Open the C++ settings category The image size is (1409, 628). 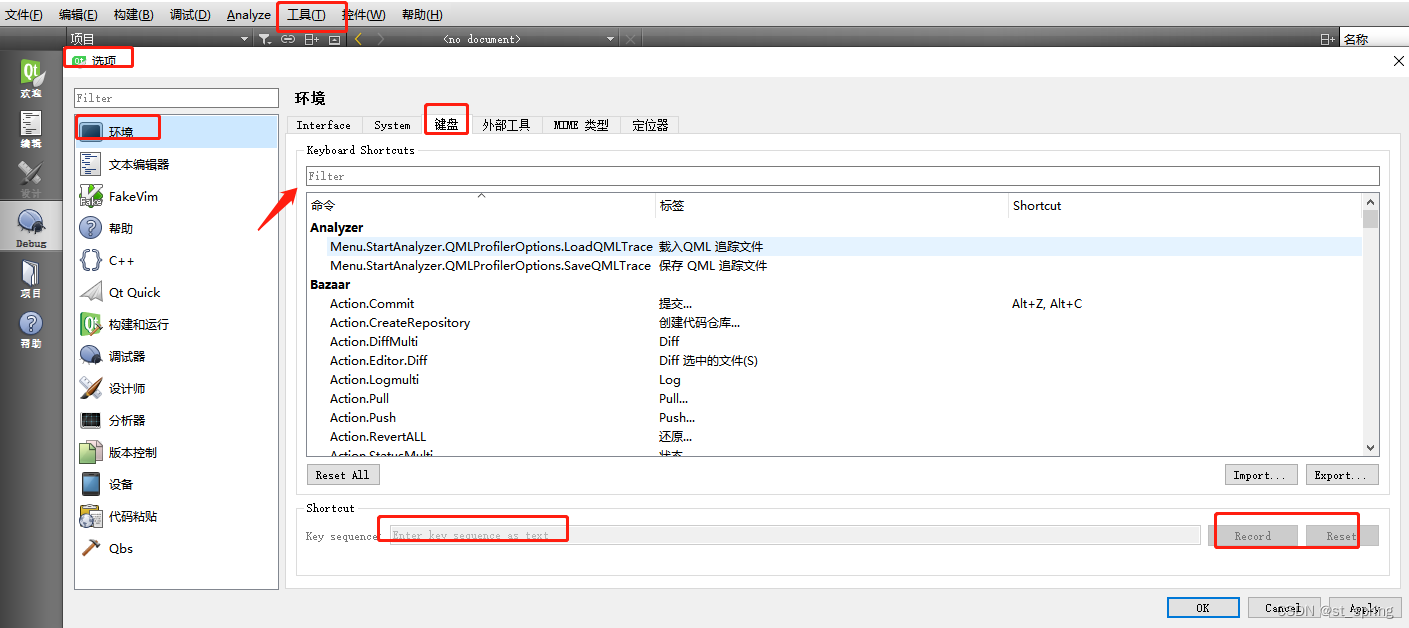176,260
